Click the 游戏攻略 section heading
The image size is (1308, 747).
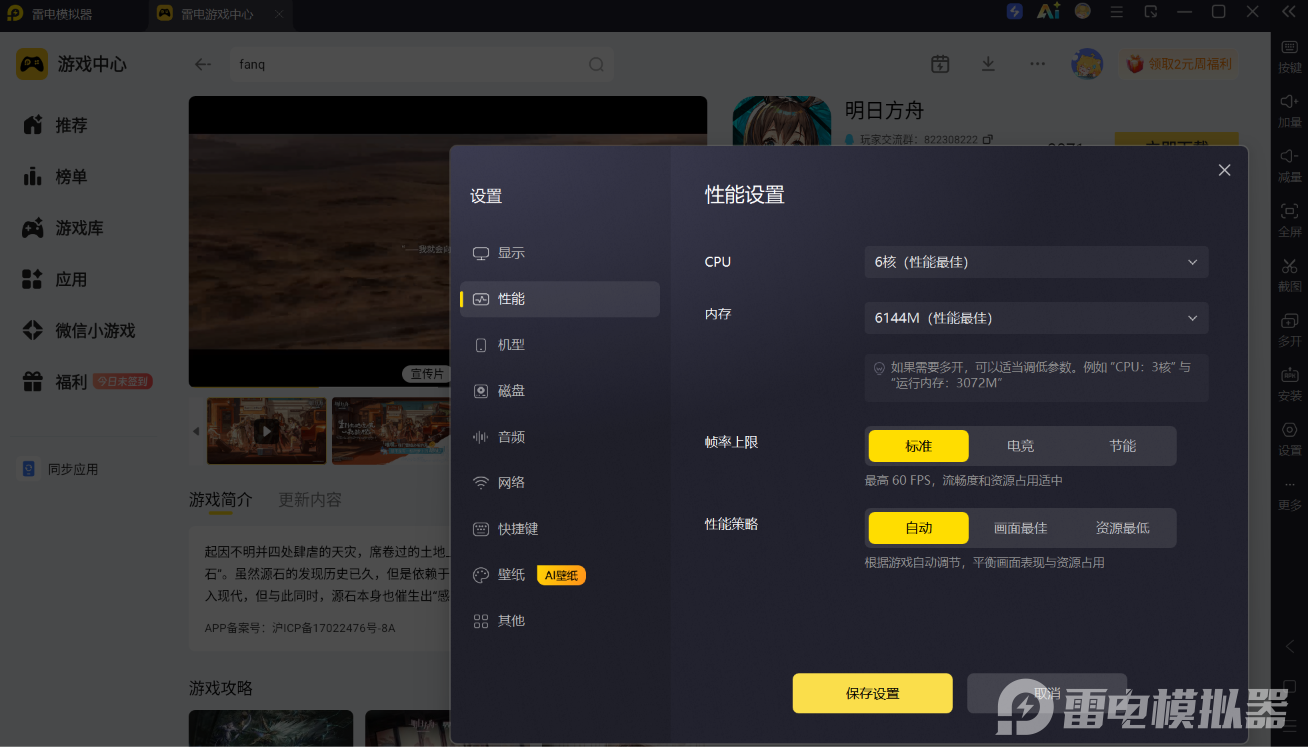tap(221, 688)
